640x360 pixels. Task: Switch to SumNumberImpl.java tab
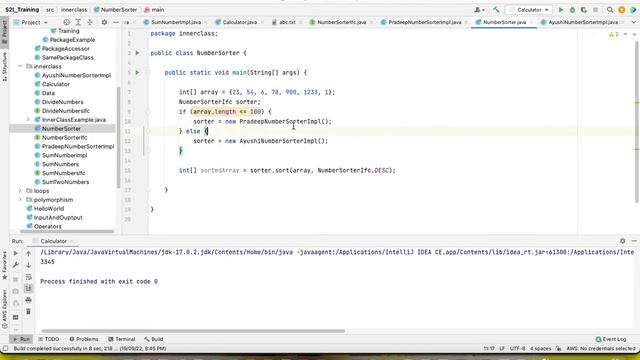pyautogui.click(x=175, y=22)
